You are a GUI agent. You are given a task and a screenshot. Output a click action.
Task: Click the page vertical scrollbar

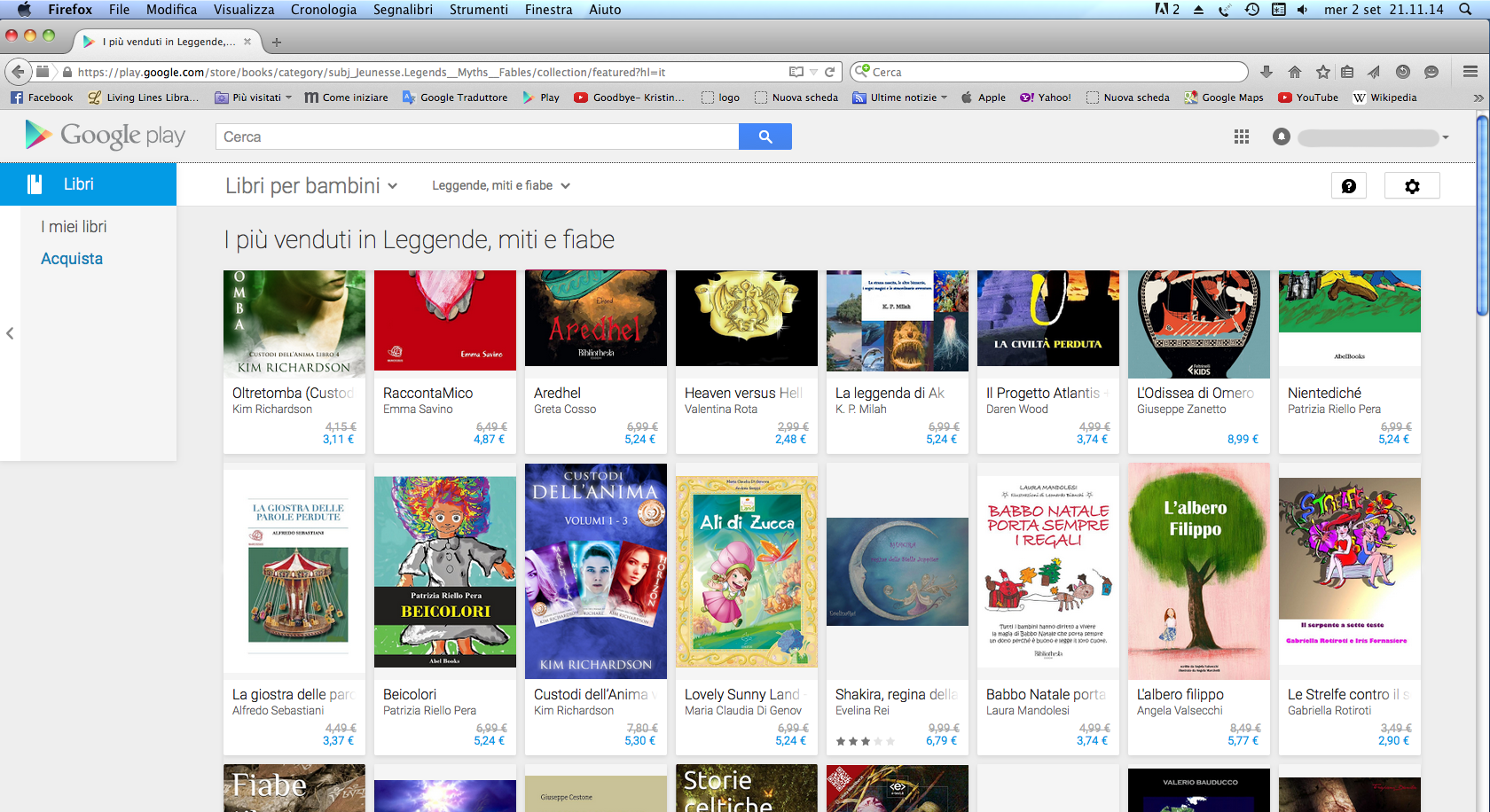click(1483, 215)
